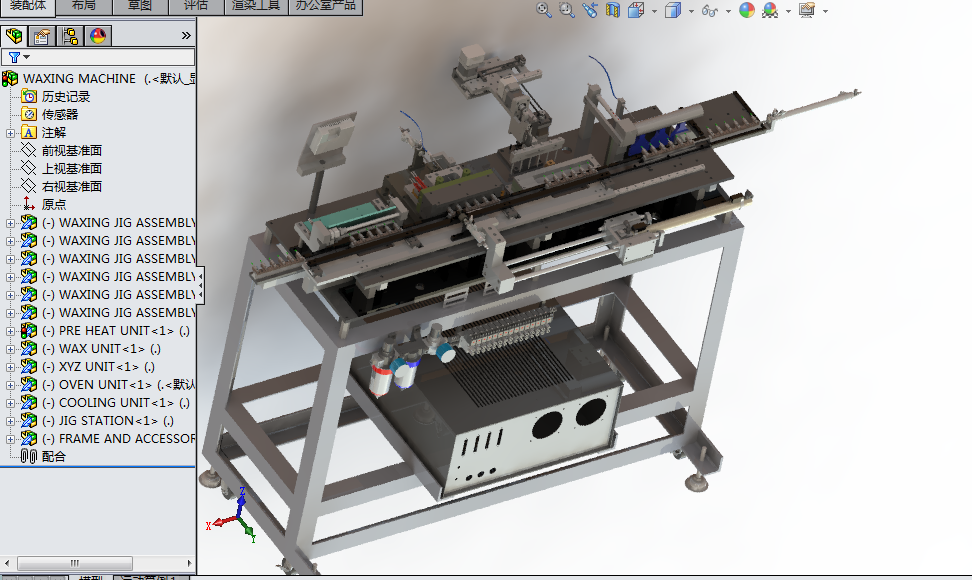Click the 历史记录 history icon
The width and height of the screenshot is (972, 580).
[29, 96]
